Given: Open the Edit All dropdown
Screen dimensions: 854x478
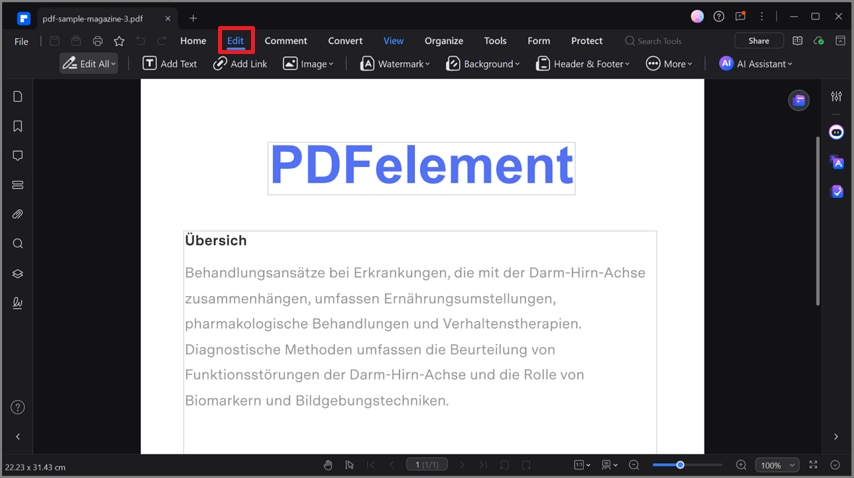Looking at the screenshot, I should click(88, 64).
